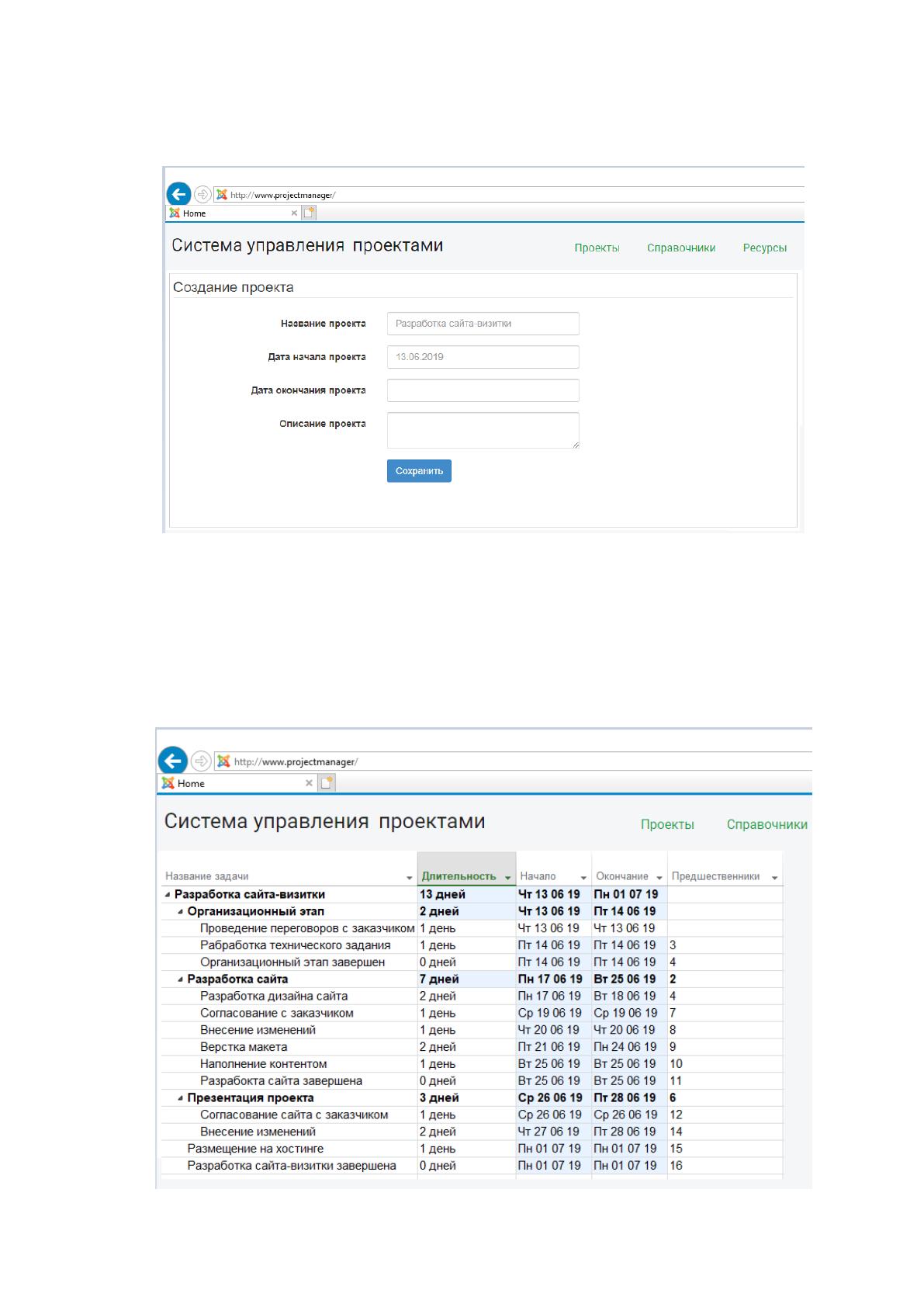Collapse the Презентация проекта task group
This screenshot has width=924, height=1307.
181,1098
